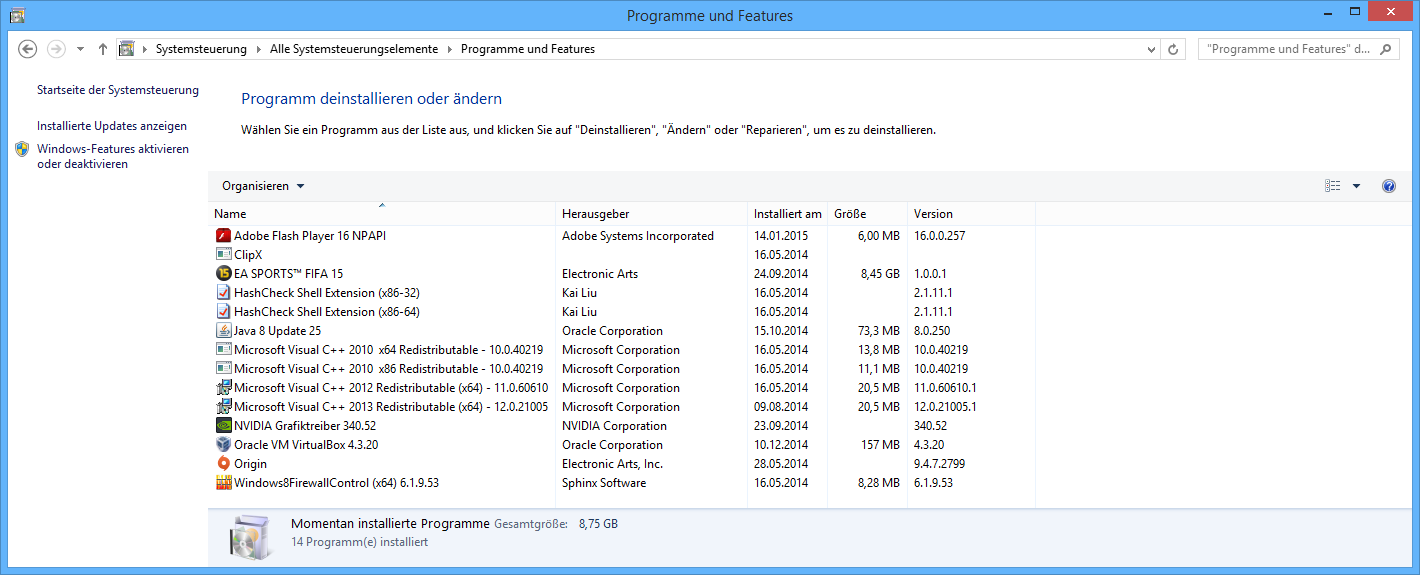Click the Windows8FirewallControl icon
1420x575 pixels.
224,483
